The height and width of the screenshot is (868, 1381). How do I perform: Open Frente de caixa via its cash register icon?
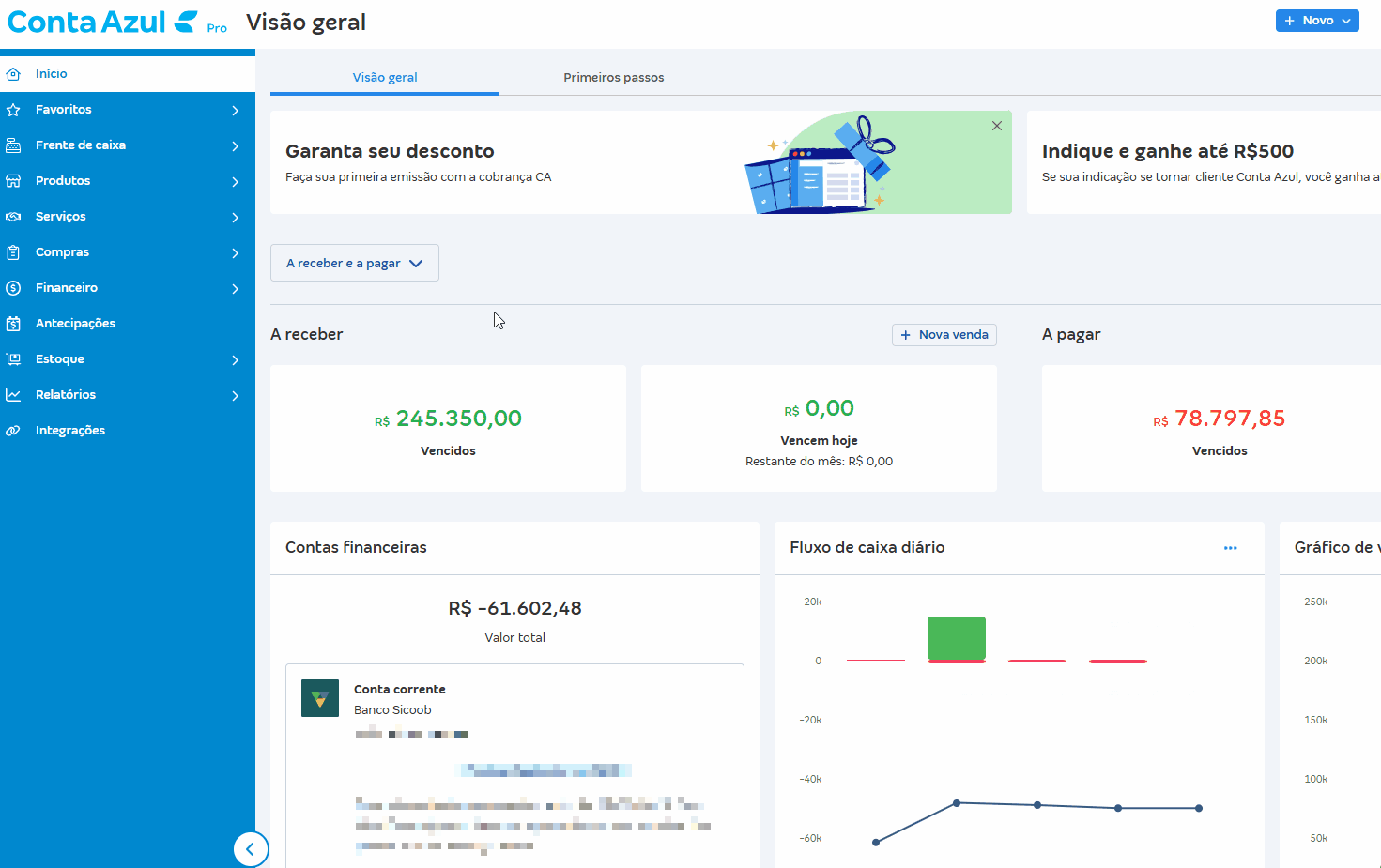14,145
